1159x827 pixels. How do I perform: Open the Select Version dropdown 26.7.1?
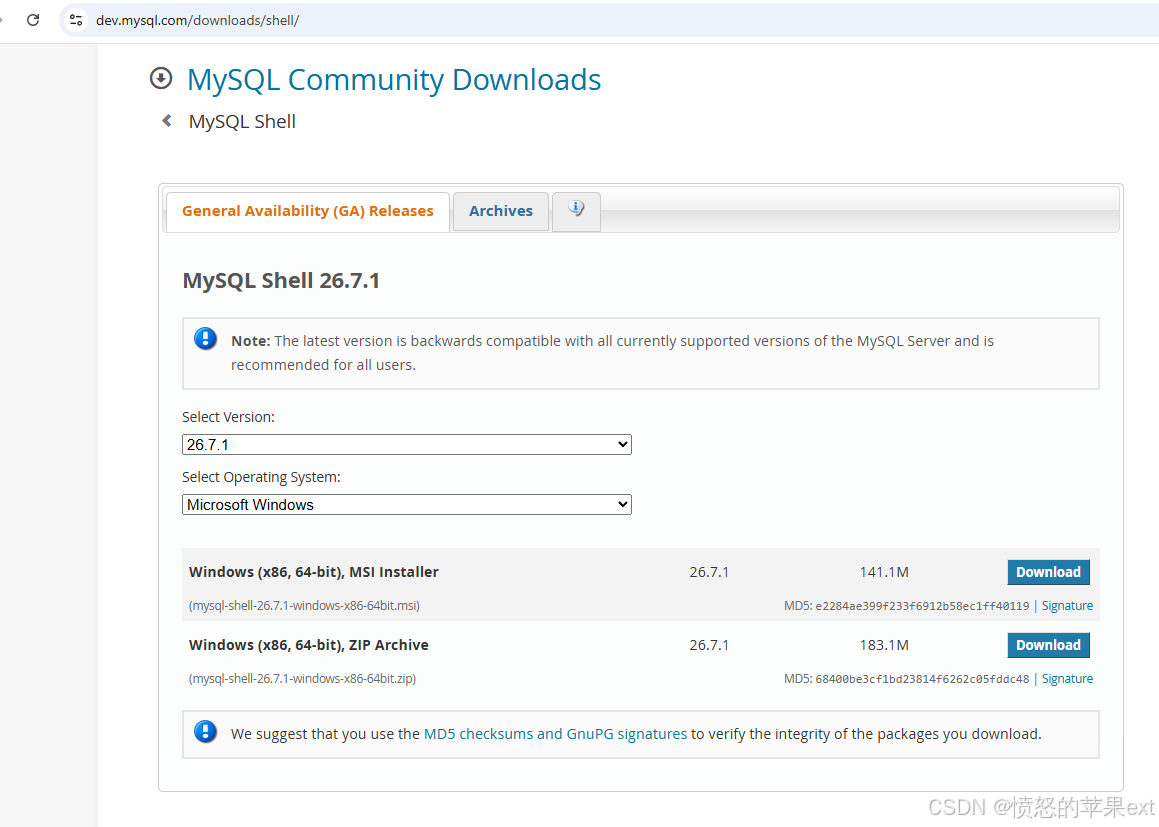pyautogui.click(x=407, y=444)
